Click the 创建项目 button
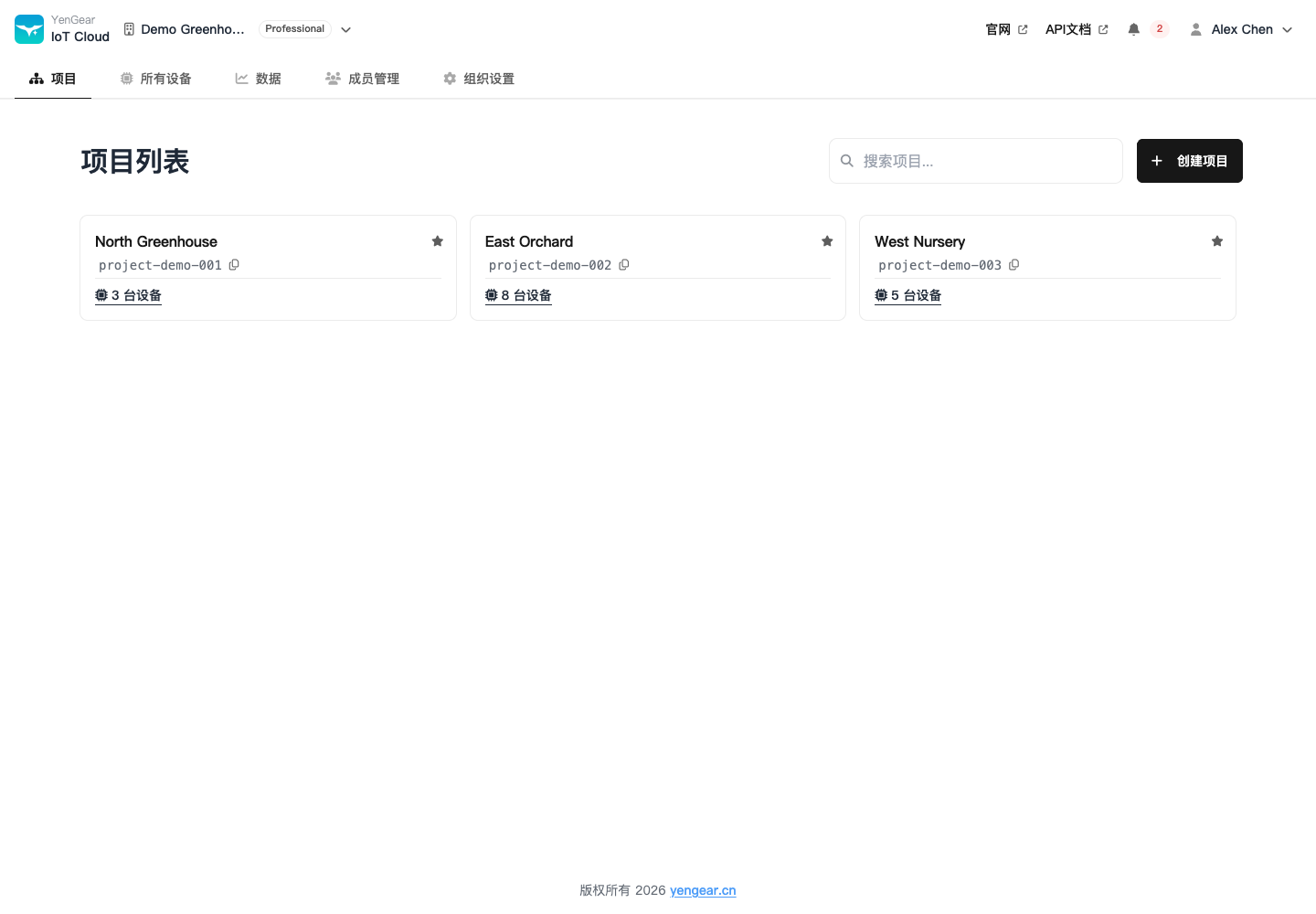 1190,161
